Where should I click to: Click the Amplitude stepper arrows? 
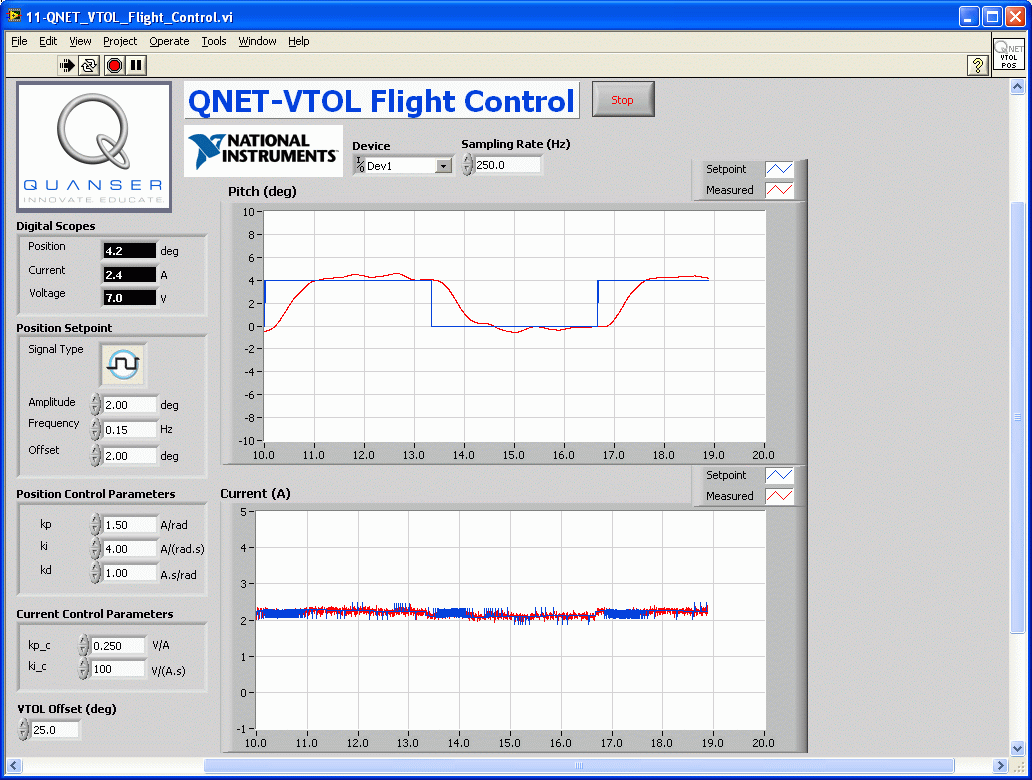click(x=95, y=404)
